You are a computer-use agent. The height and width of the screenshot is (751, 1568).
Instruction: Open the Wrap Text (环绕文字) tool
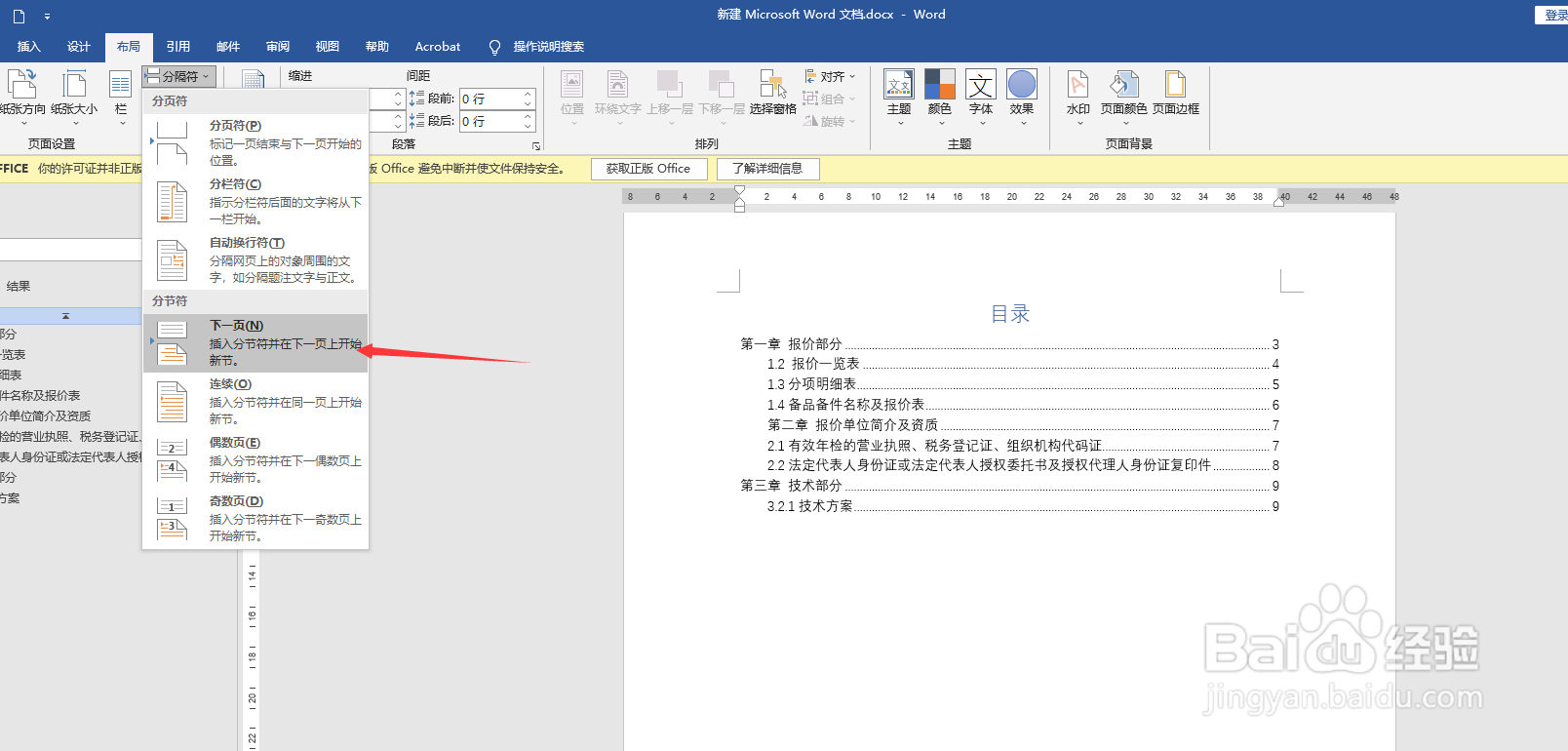click(618, 97)
